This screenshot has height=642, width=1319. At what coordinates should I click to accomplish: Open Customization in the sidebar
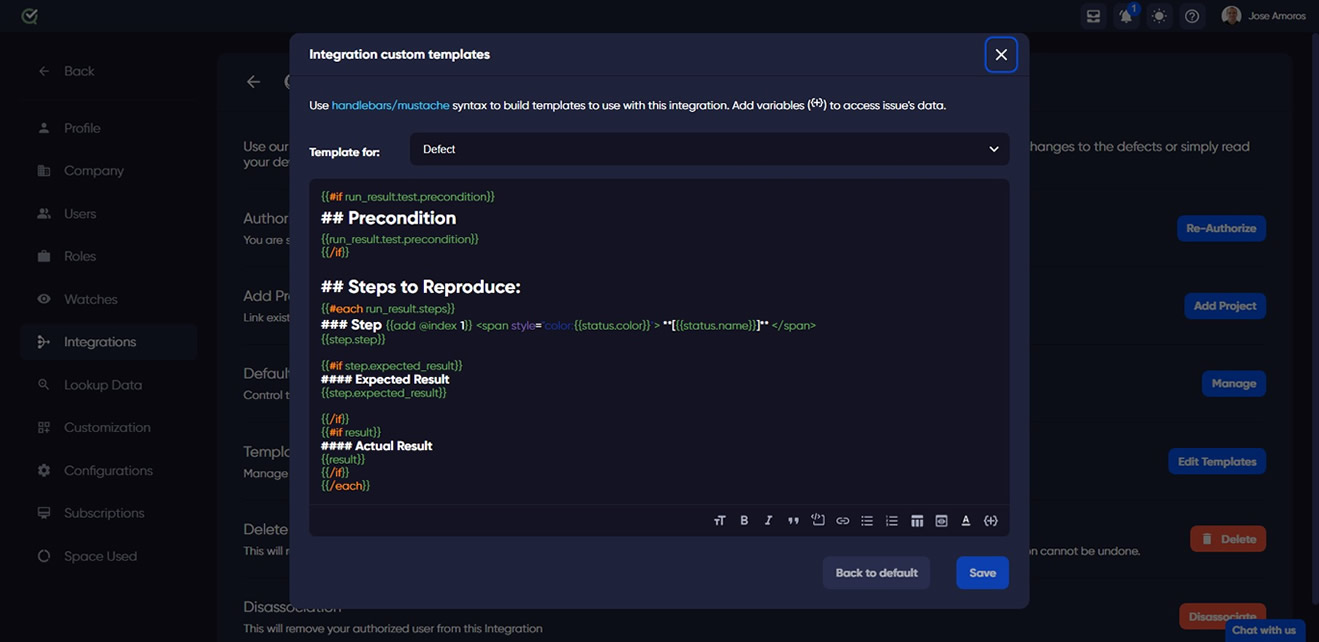108,427
